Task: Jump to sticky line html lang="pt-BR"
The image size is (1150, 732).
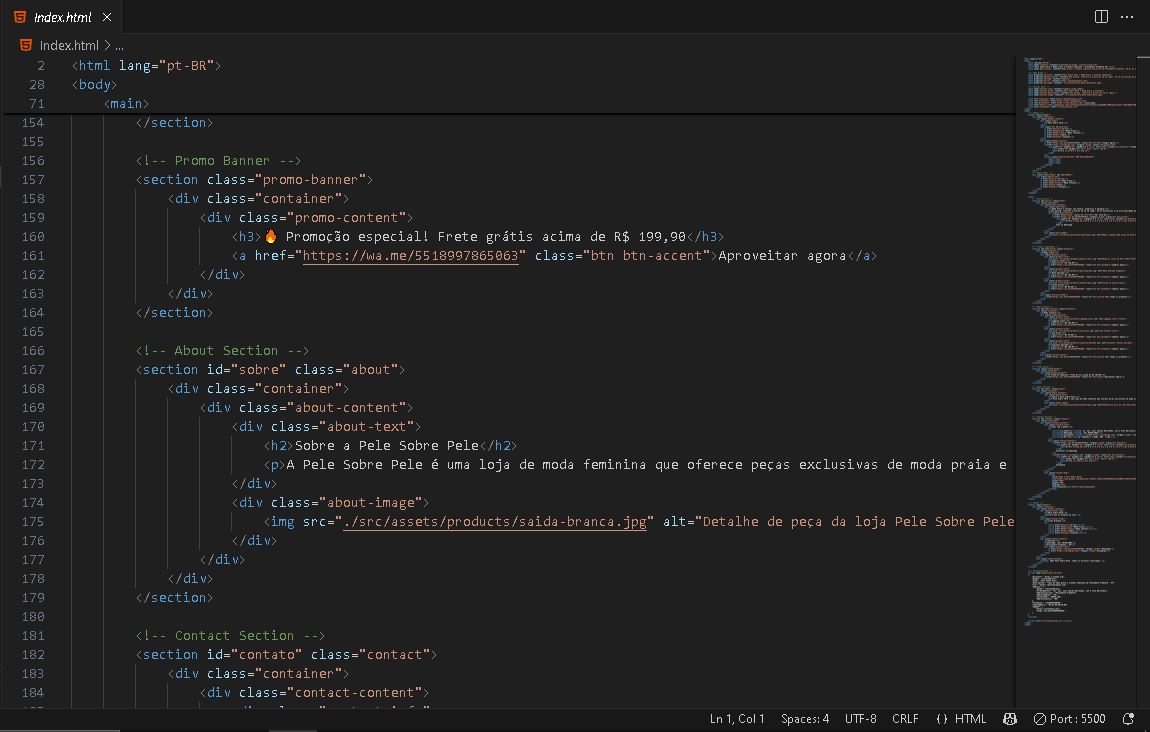Action: click(146, 65)
